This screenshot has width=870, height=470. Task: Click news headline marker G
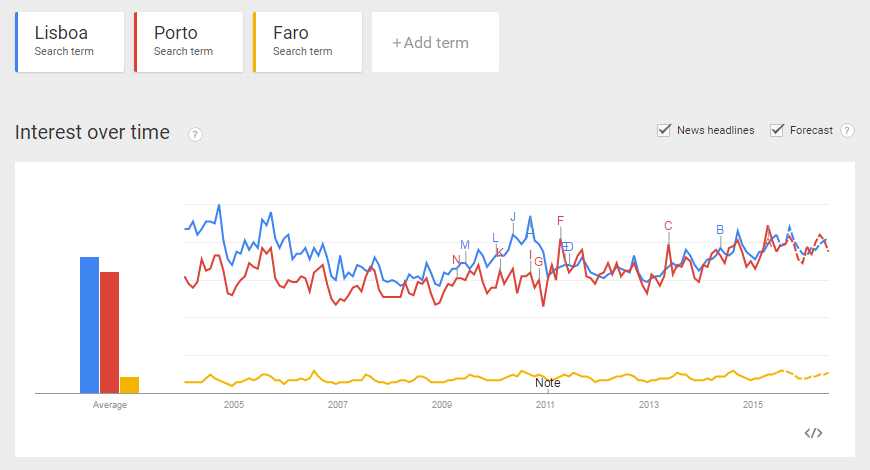click(539, 262)
